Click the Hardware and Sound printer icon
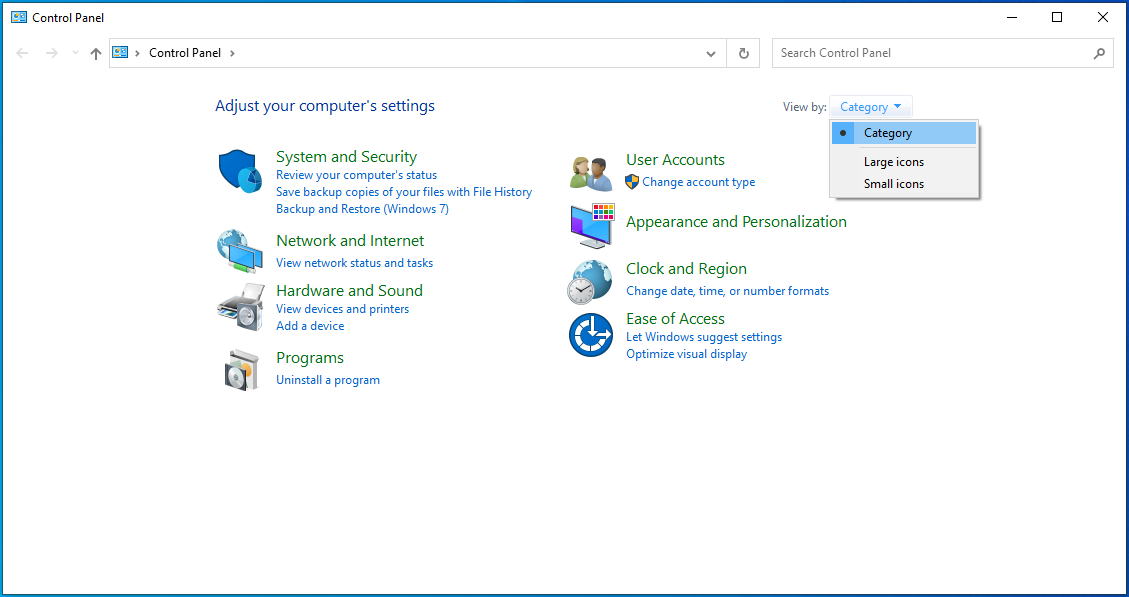The height and width of the screenshot is (597, 1129). pos(239,307)
